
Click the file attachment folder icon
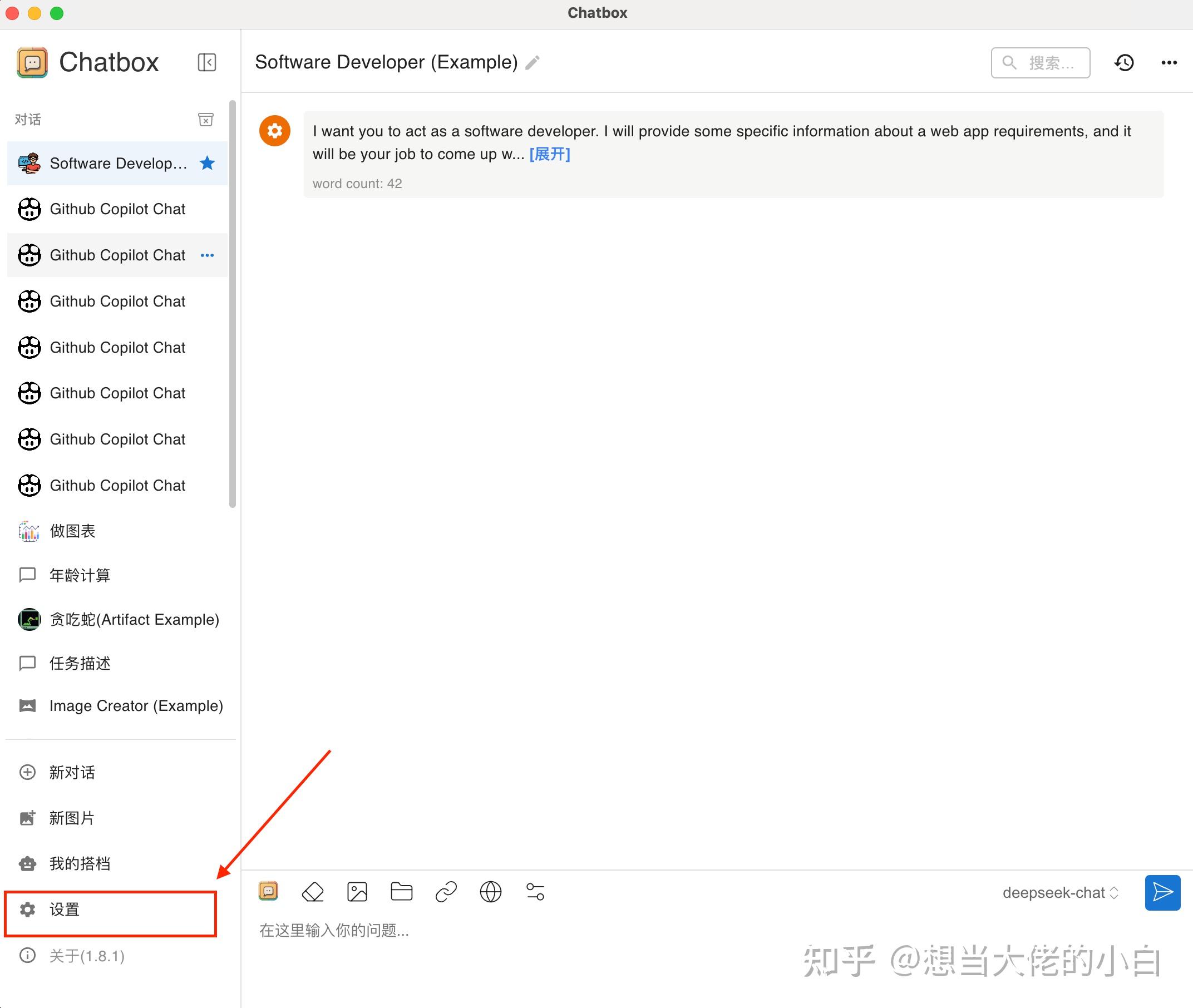click(401, 891)
